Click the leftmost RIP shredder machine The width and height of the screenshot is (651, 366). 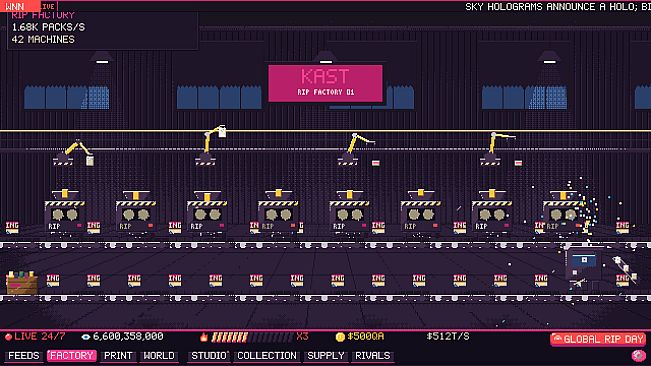pos(65,213)
